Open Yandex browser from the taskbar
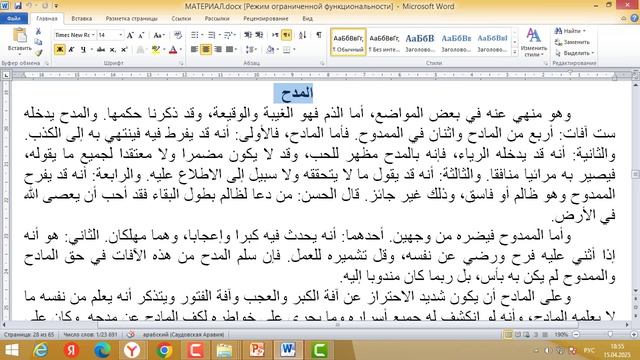The image size is (640, 360). point(132,350)
